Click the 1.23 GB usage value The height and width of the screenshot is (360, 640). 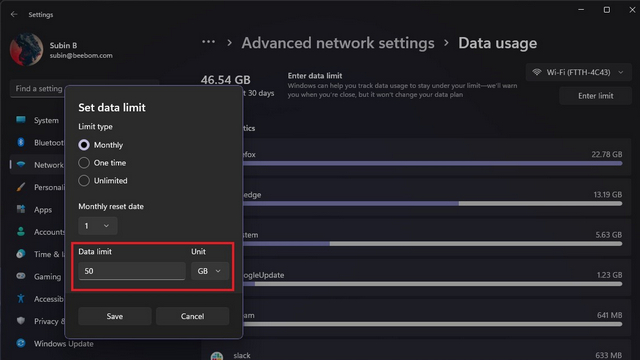(609, 275)
